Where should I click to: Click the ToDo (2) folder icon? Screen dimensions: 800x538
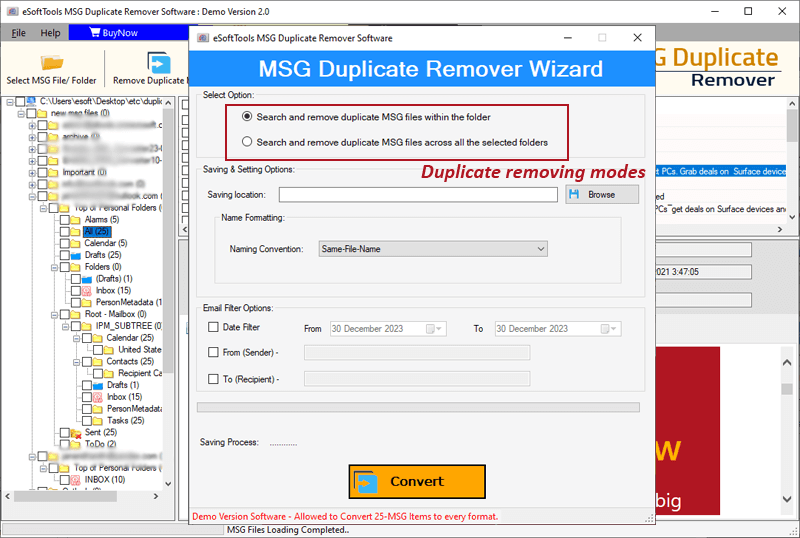76,444
